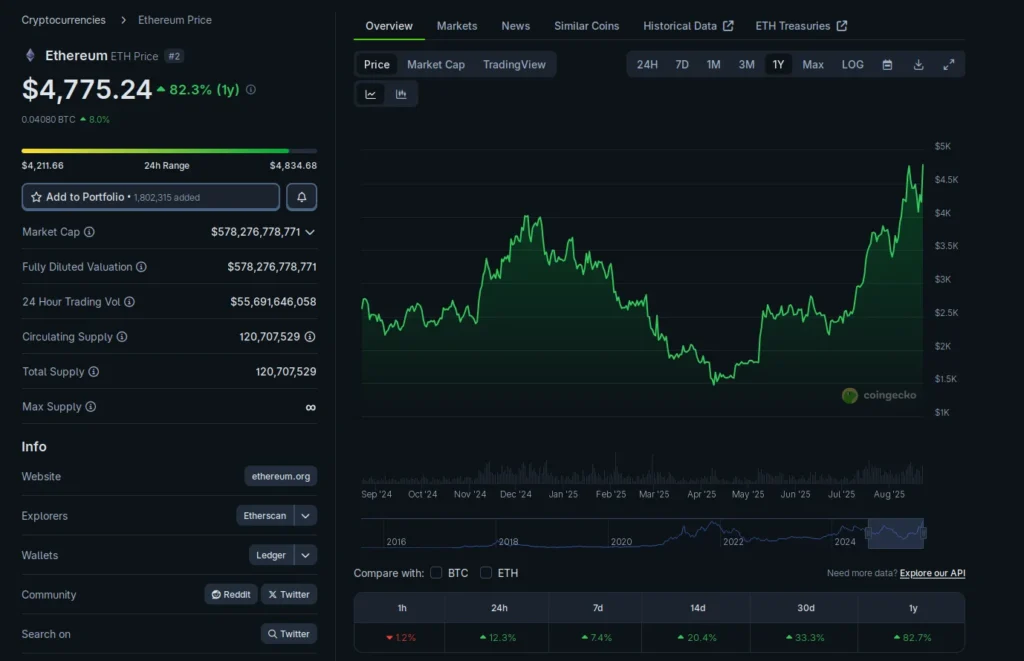Open Historical Data external link
The height and width of the screenshot is (661, 1024).
(x=688, y=26)
